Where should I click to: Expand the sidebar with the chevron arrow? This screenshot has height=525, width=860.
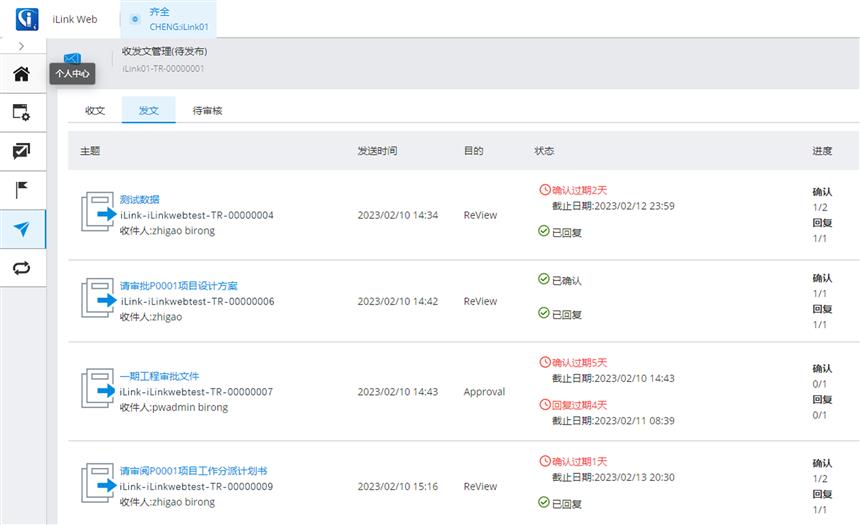21,47
